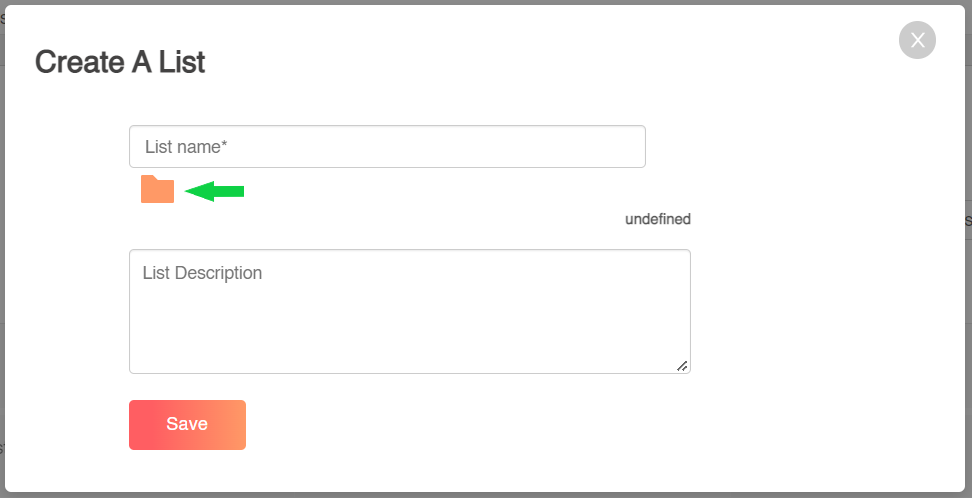This screenshot has width=972, height=498.
Task: Focus the List name field
Action: [387, 146]
